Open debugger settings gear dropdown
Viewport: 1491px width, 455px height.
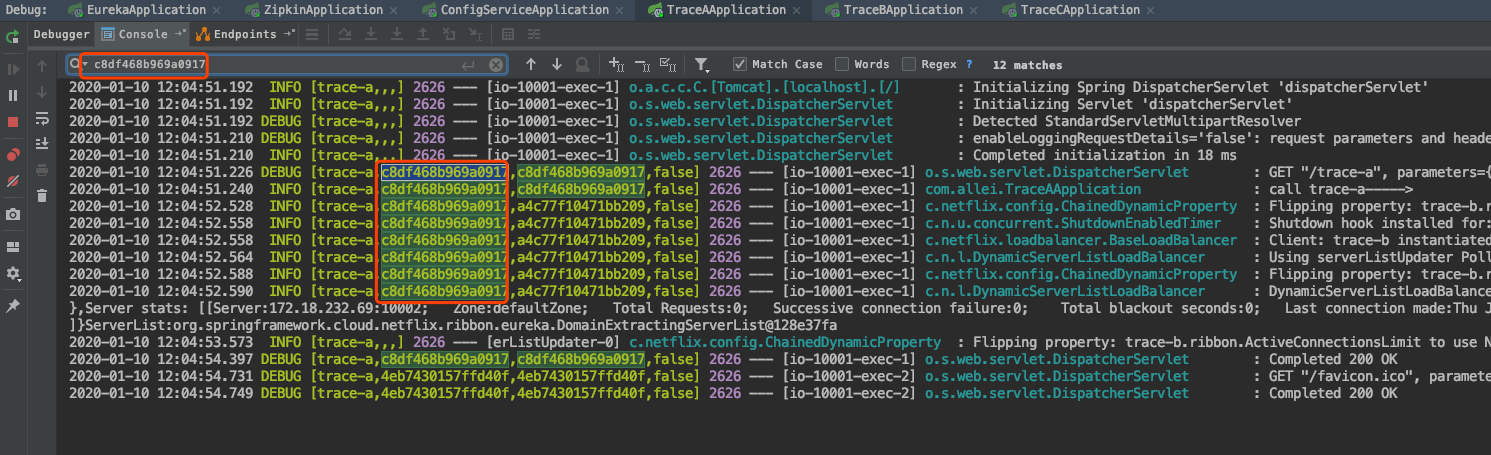tap(13, 275)
